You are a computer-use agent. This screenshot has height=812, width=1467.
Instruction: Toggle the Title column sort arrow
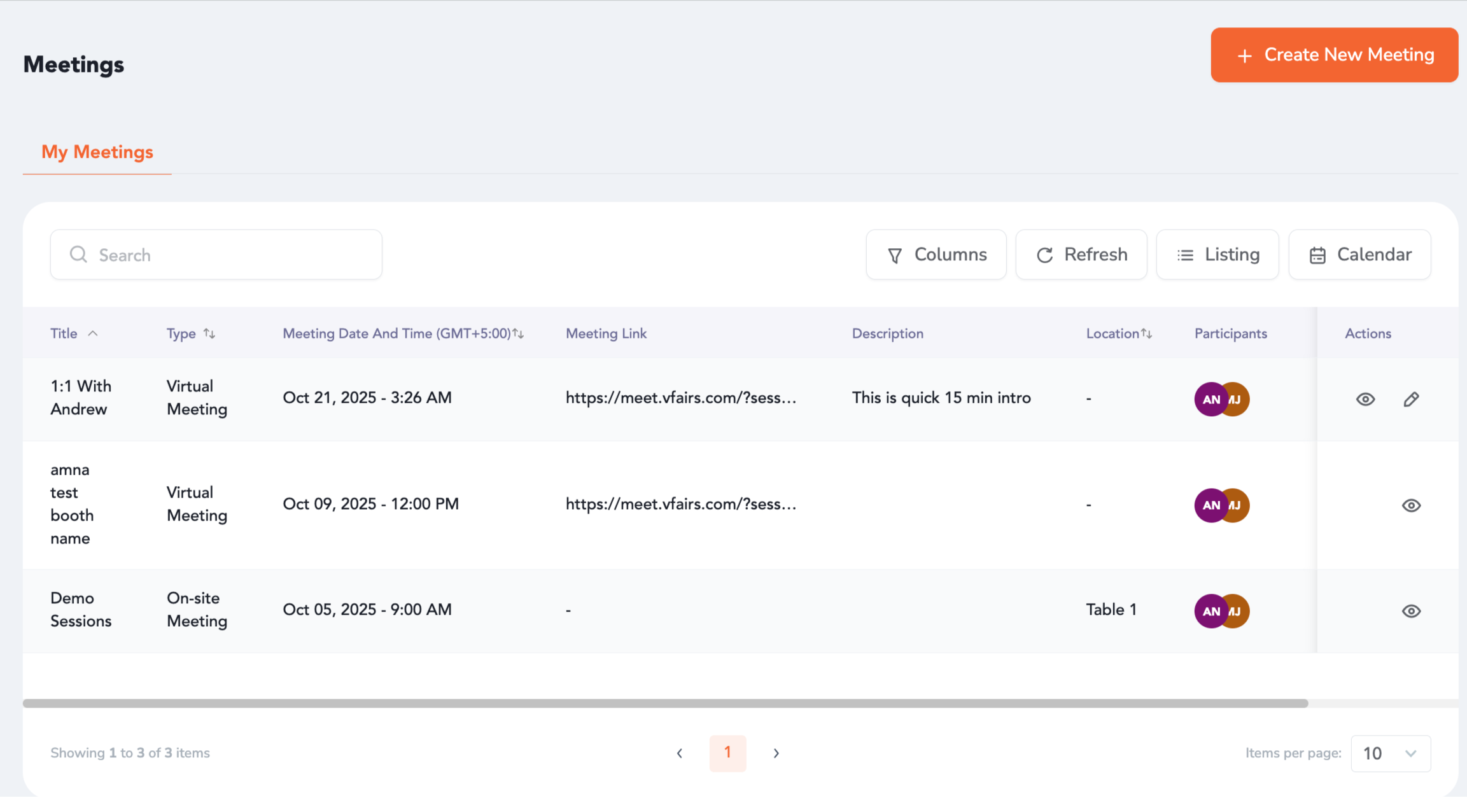(x=93, y=333)
